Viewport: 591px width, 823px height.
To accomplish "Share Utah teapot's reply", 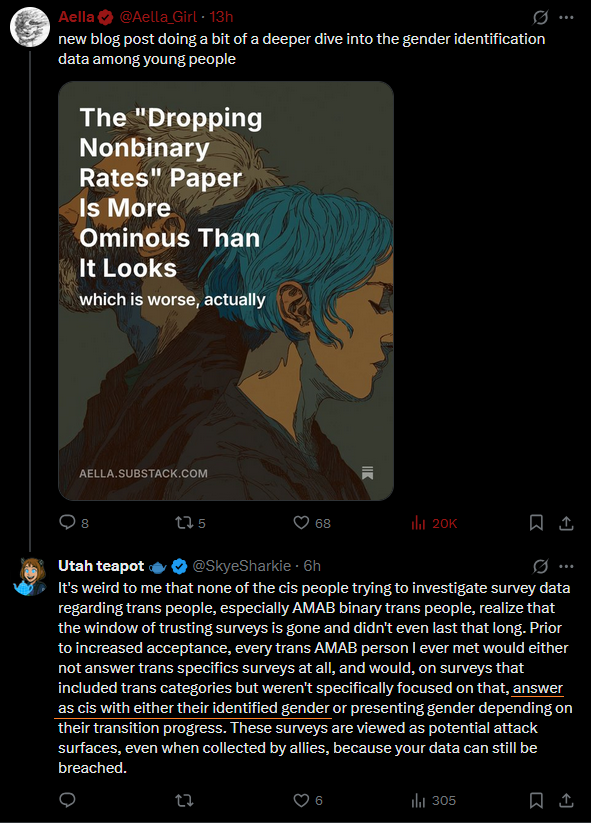I will click(566, 800).
